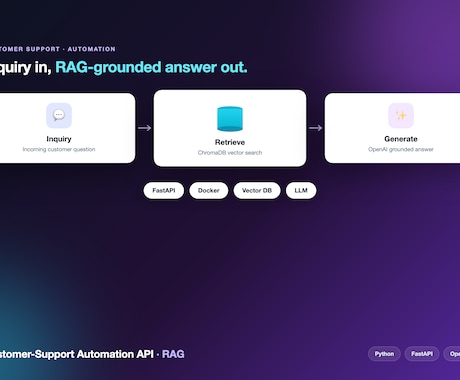
Task: Select the FastAPI pill under the diagram
Action: [164, 191]
